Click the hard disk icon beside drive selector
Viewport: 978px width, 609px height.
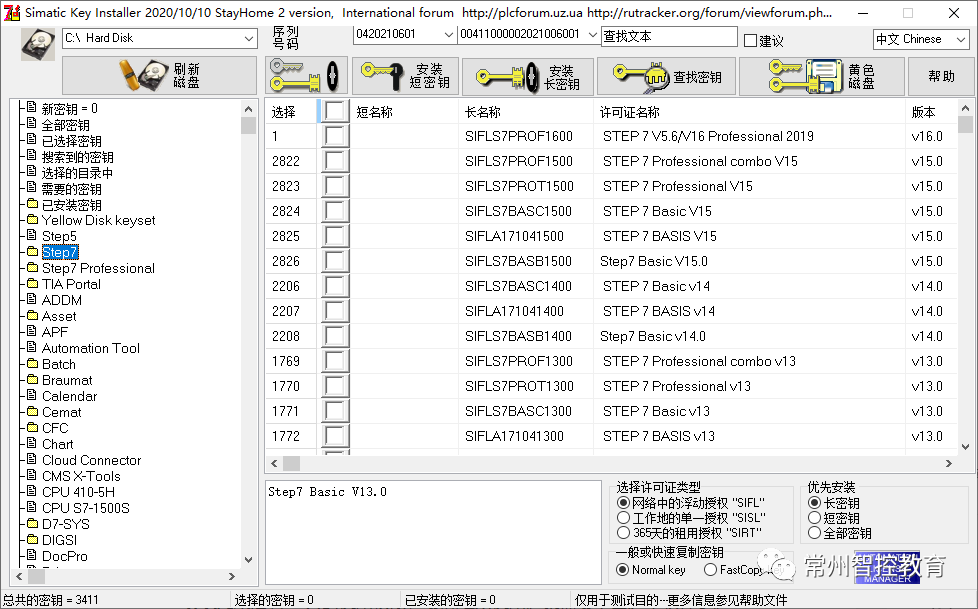pyautogui.click(x=37, y=44)
